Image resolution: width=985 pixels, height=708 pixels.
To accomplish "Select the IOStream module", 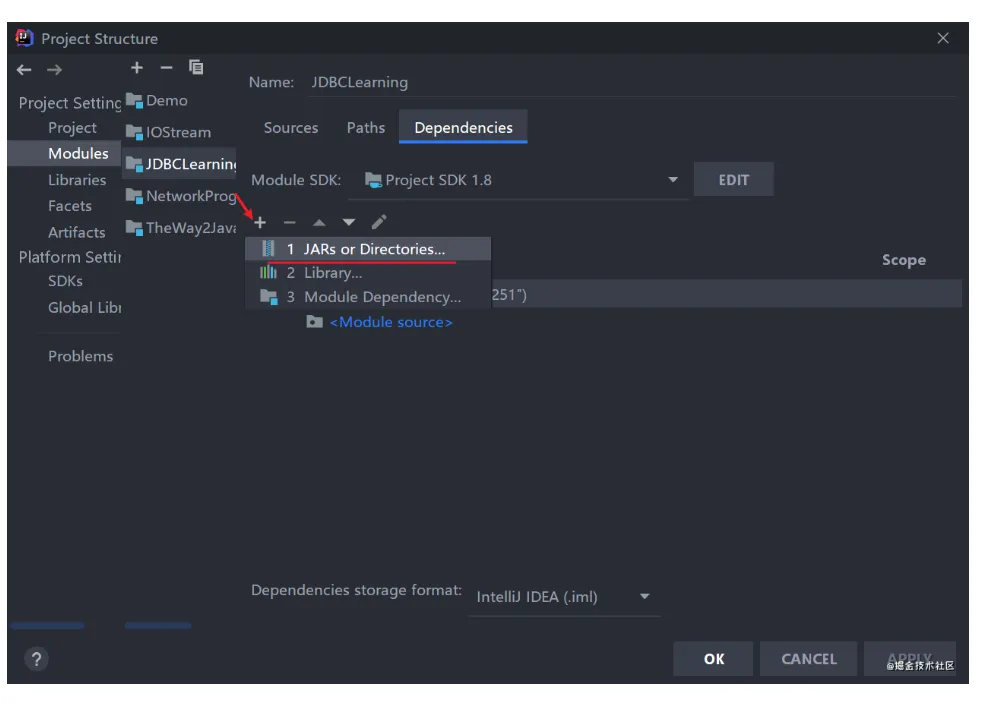I will 179,133.
